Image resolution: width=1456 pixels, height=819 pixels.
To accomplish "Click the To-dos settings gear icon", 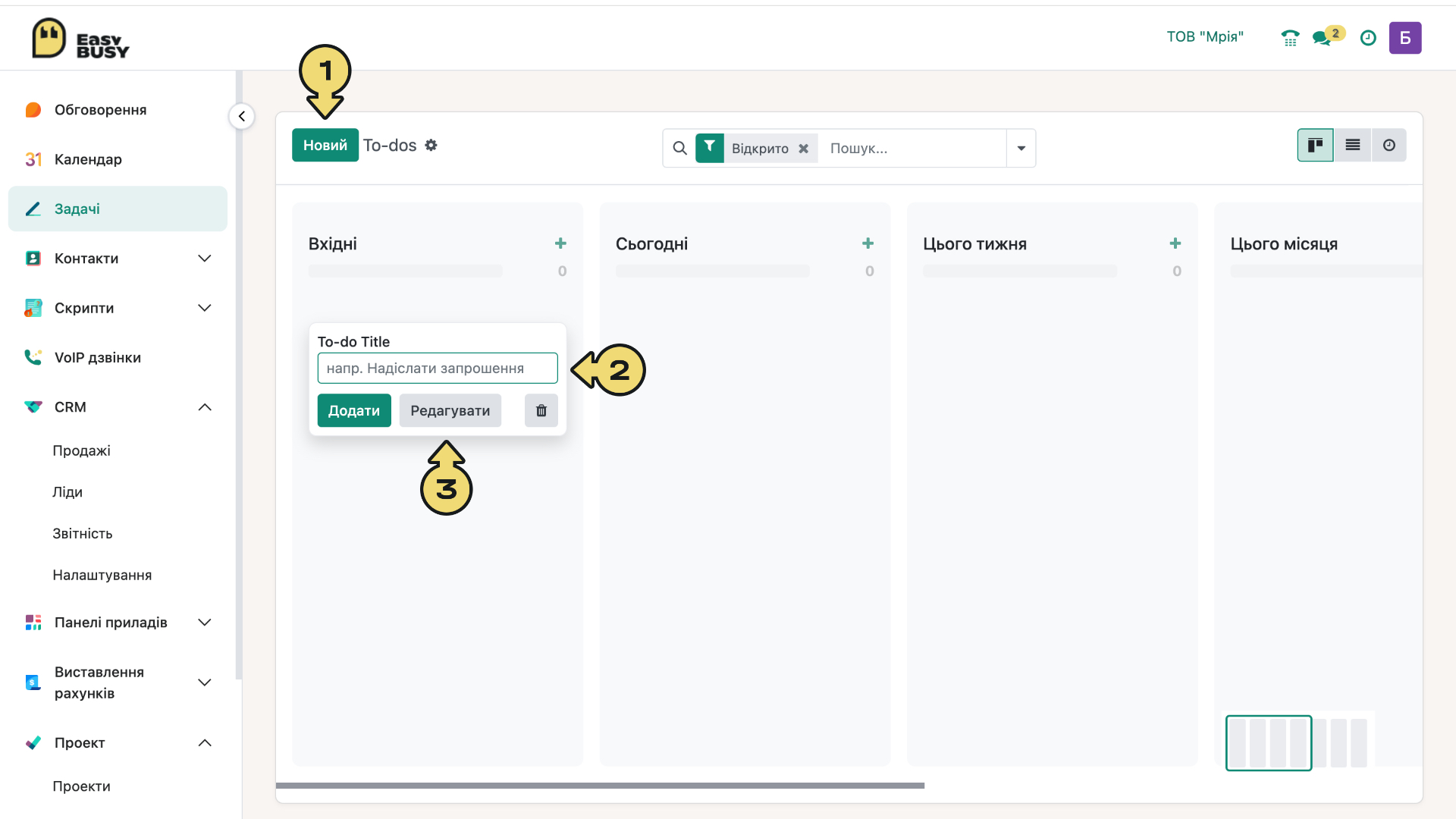I will coord(431,145).
